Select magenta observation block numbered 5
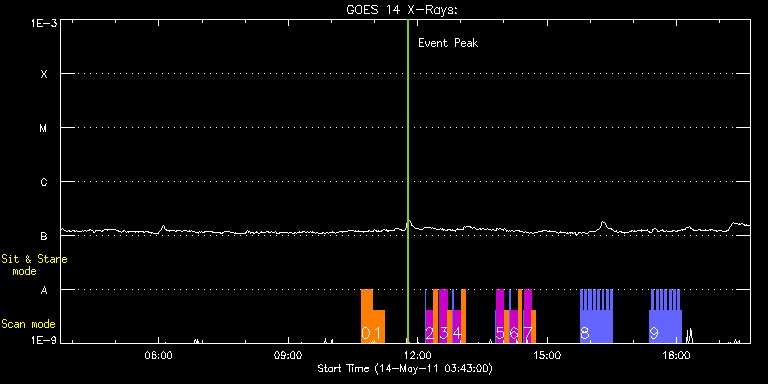Image resolution: width=768 pixels, height=384 pixels. point(500,316)
